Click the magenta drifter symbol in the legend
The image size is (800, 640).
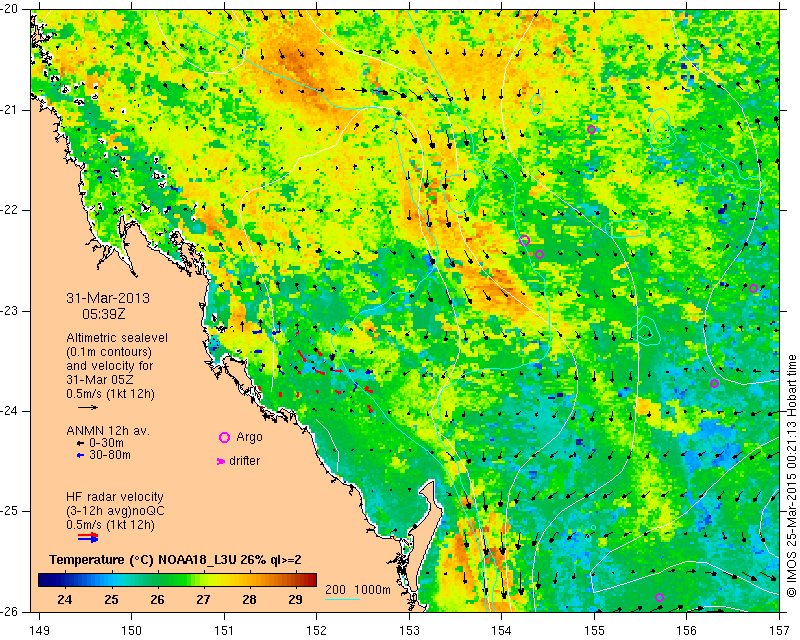[221, 461]
